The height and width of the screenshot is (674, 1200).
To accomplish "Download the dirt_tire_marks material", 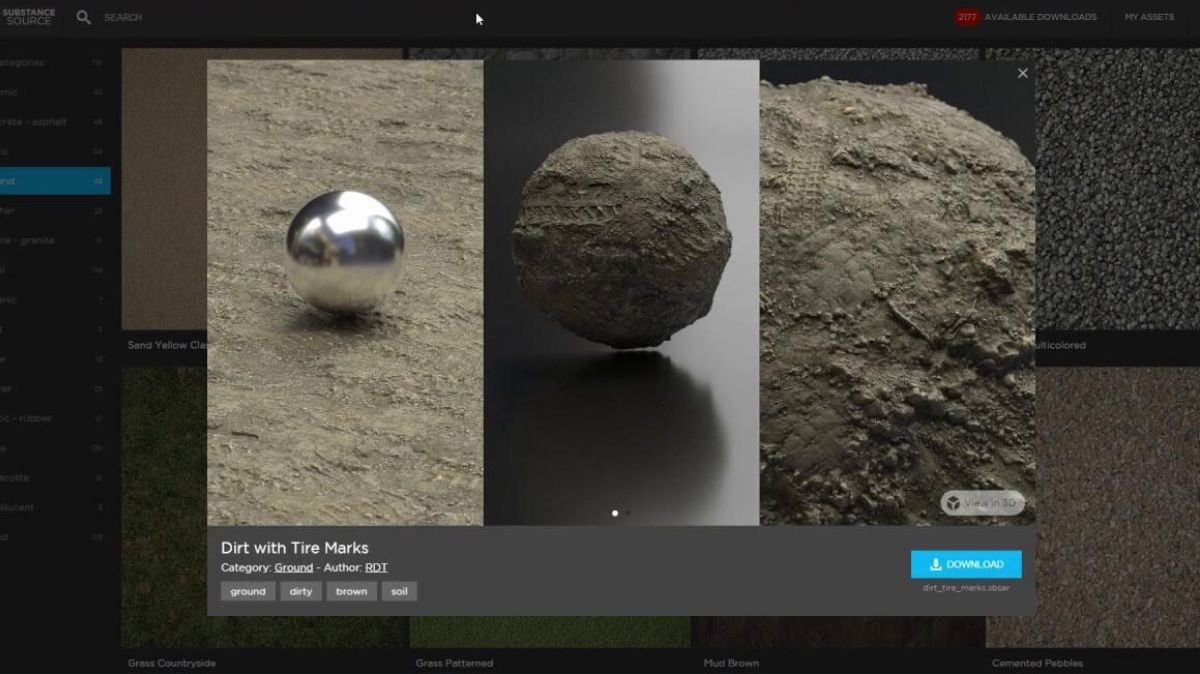I will (x=965, y=564).
